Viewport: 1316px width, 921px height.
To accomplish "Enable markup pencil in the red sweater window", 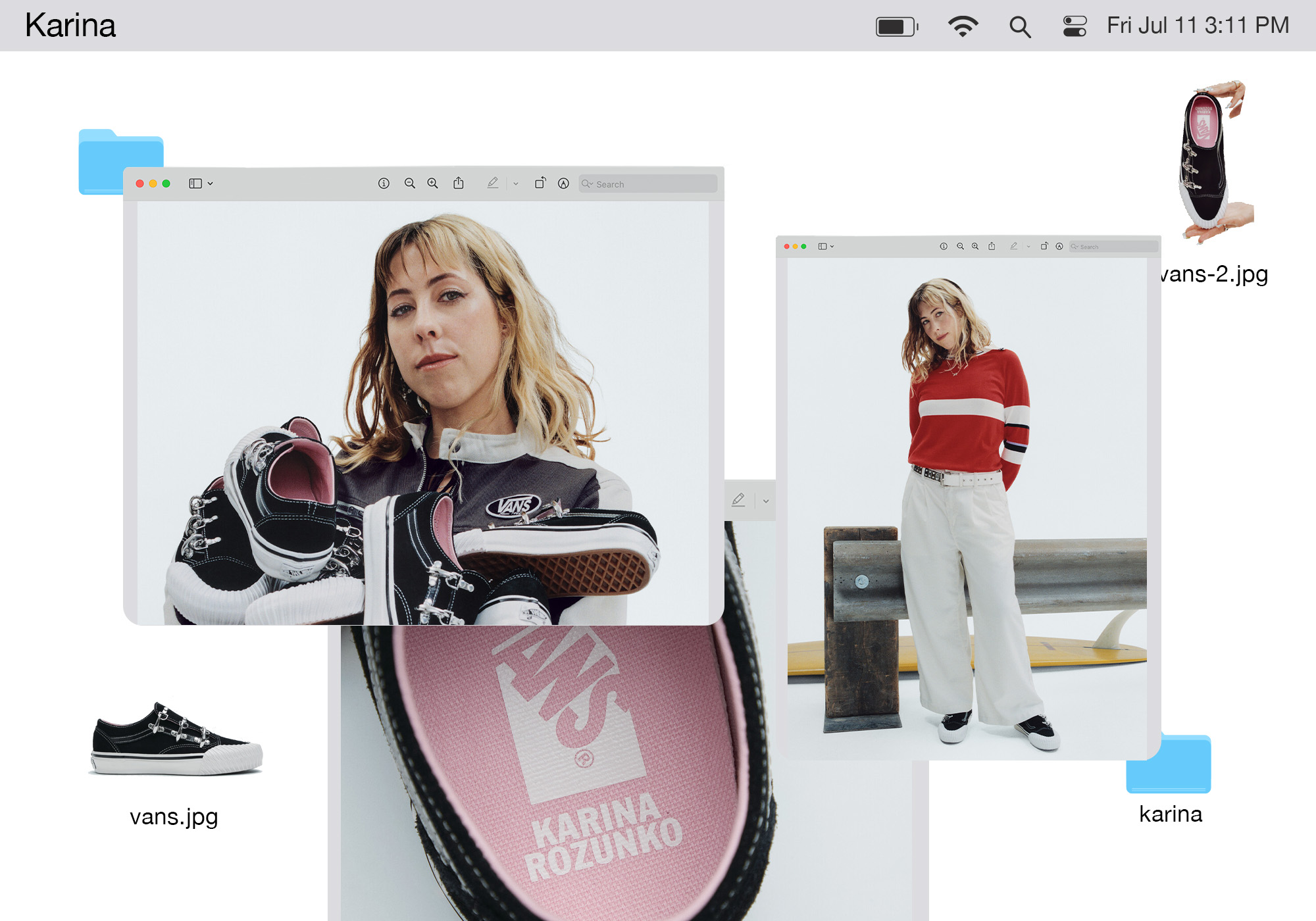I will (x=1014, y=246).
